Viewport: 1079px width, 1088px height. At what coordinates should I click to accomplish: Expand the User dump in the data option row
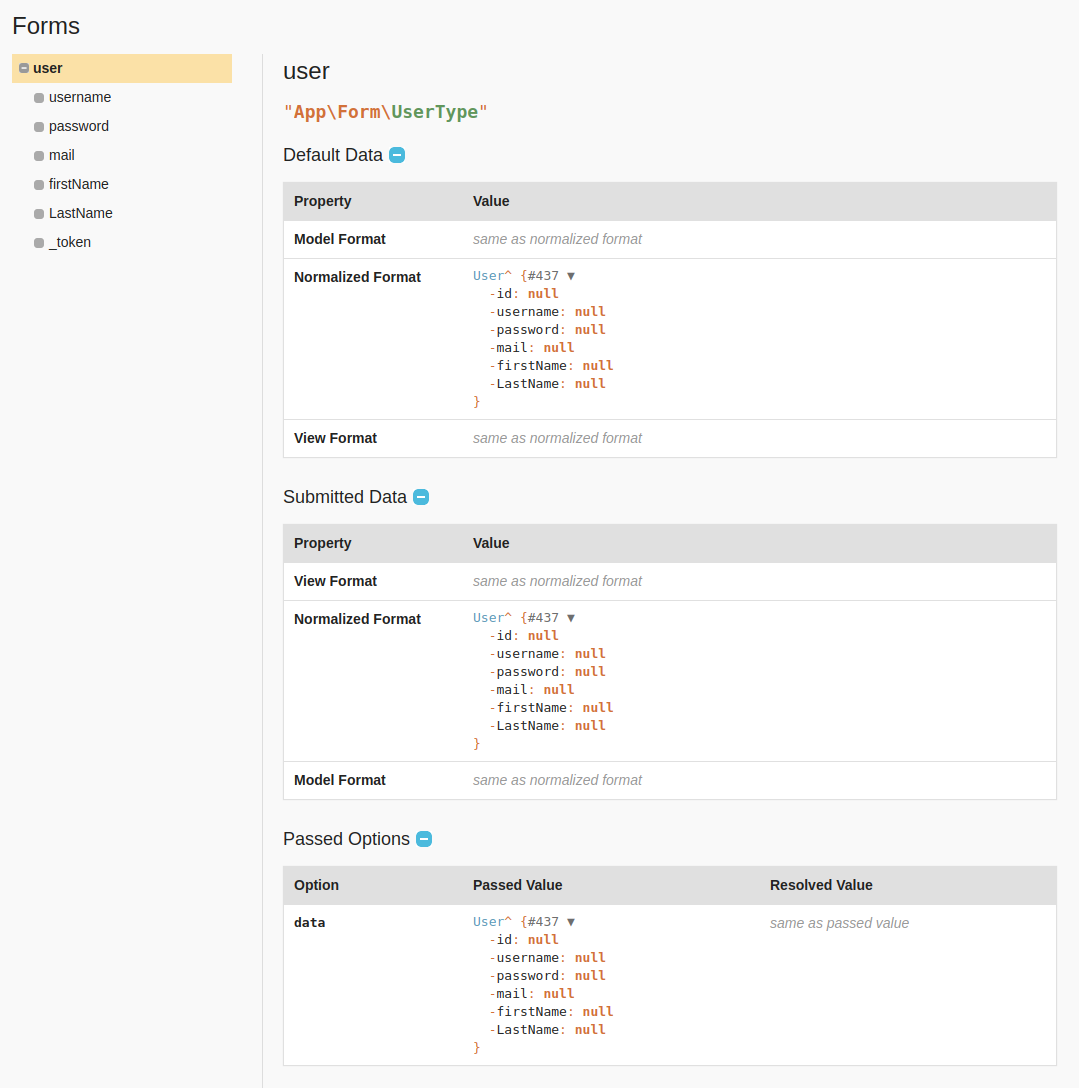pyautogui.click(x=571, y=921)
